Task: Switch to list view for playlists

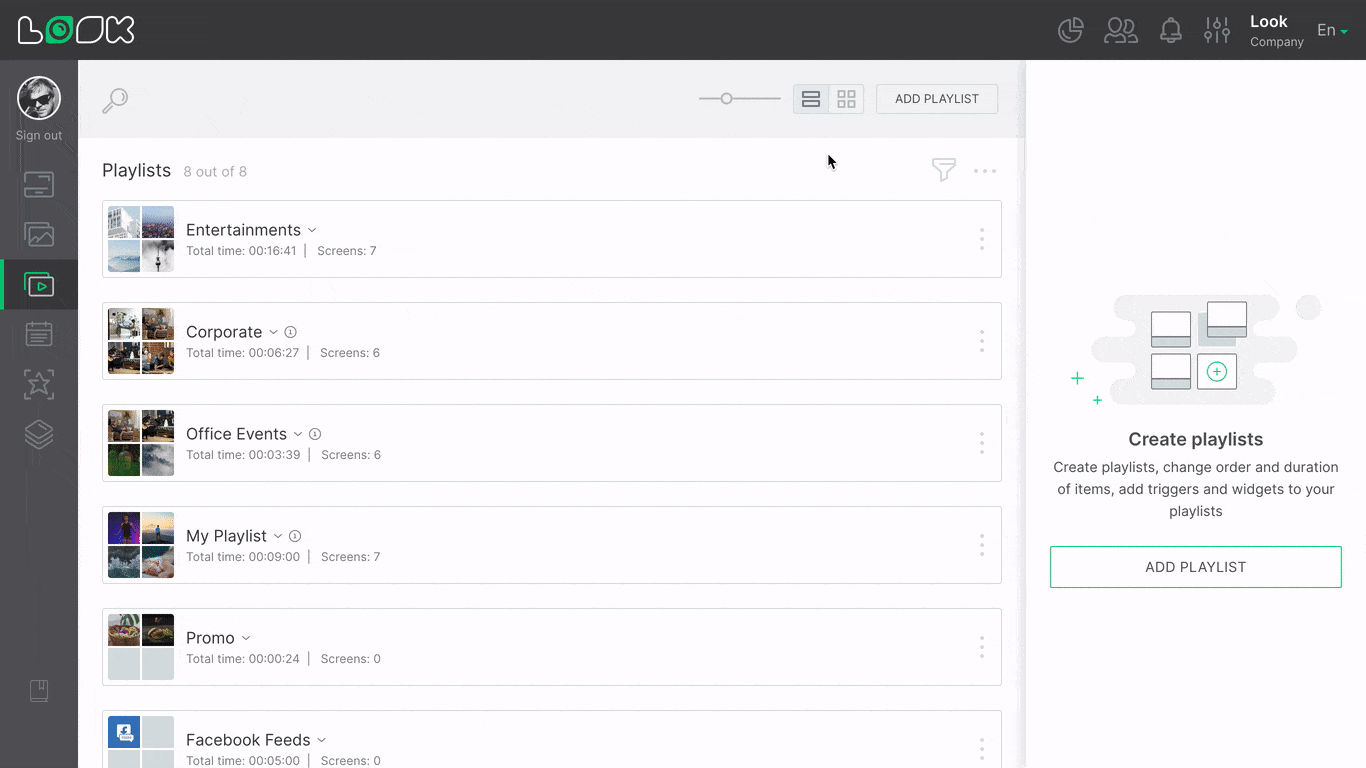Action: coord(810,99)
